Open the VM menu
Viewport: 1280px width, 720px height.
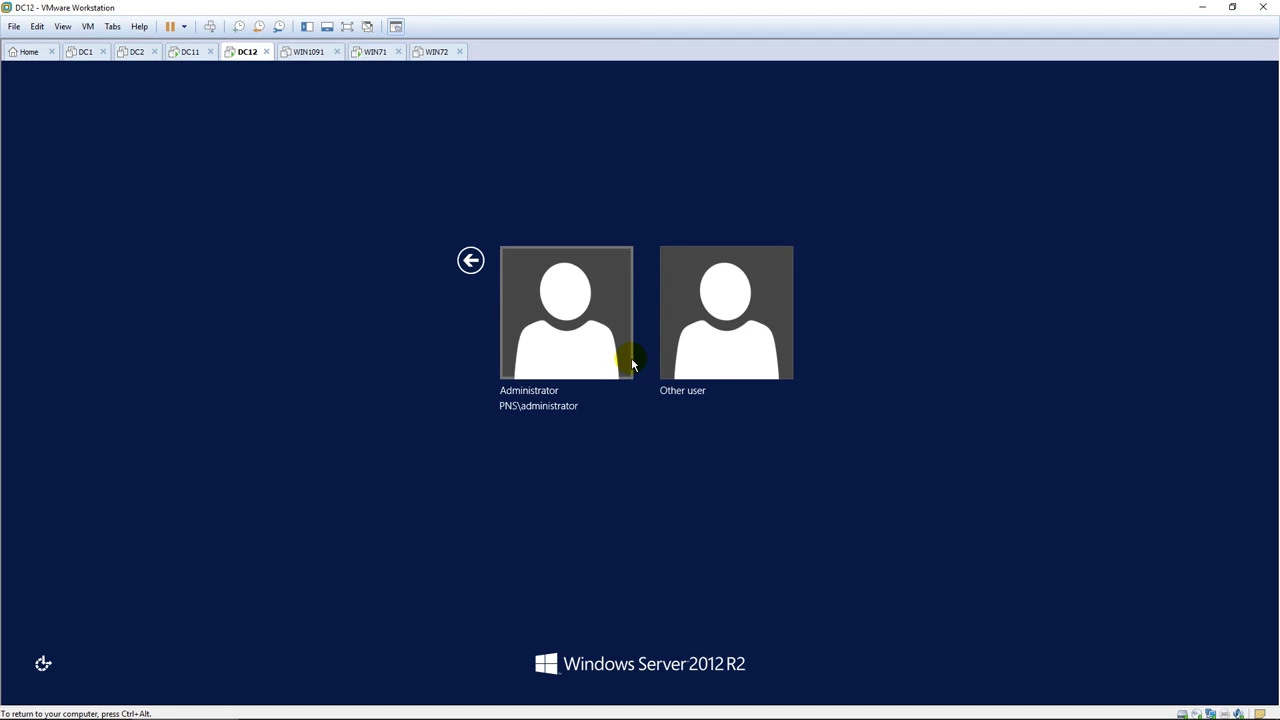pyautogui.click(x=88, y=26)
